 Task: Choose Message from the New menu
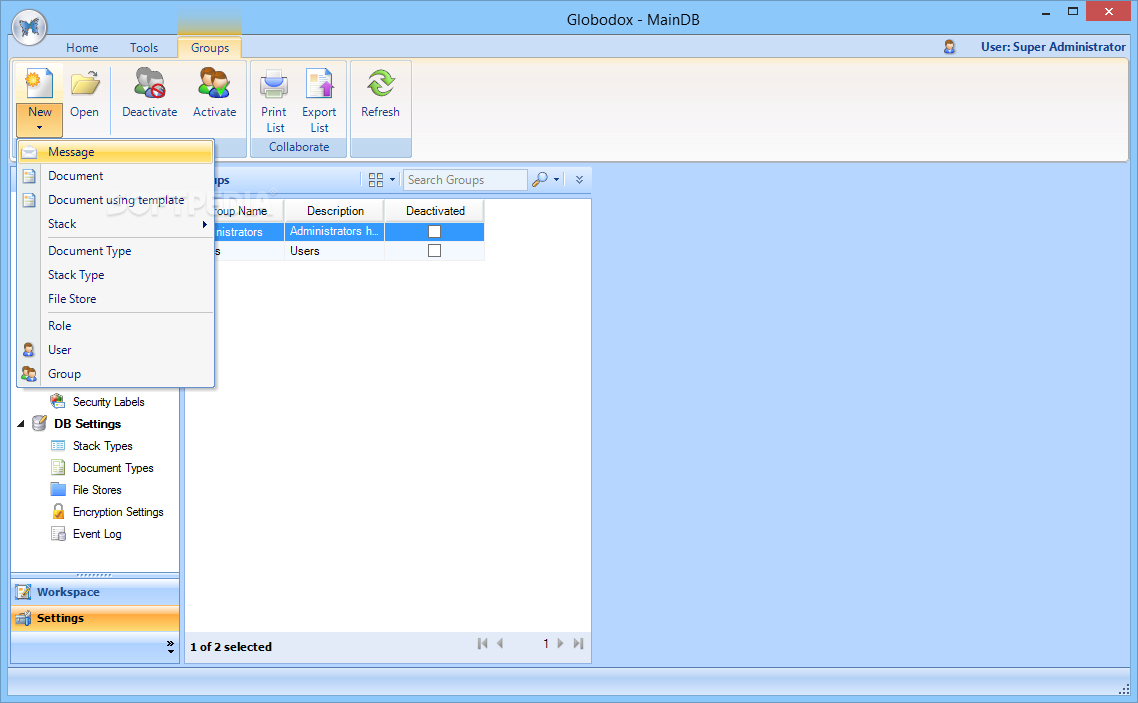tap(116, 152)
